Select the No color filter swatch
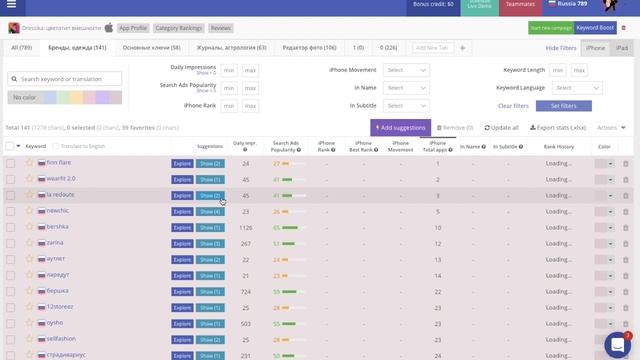 25,98
